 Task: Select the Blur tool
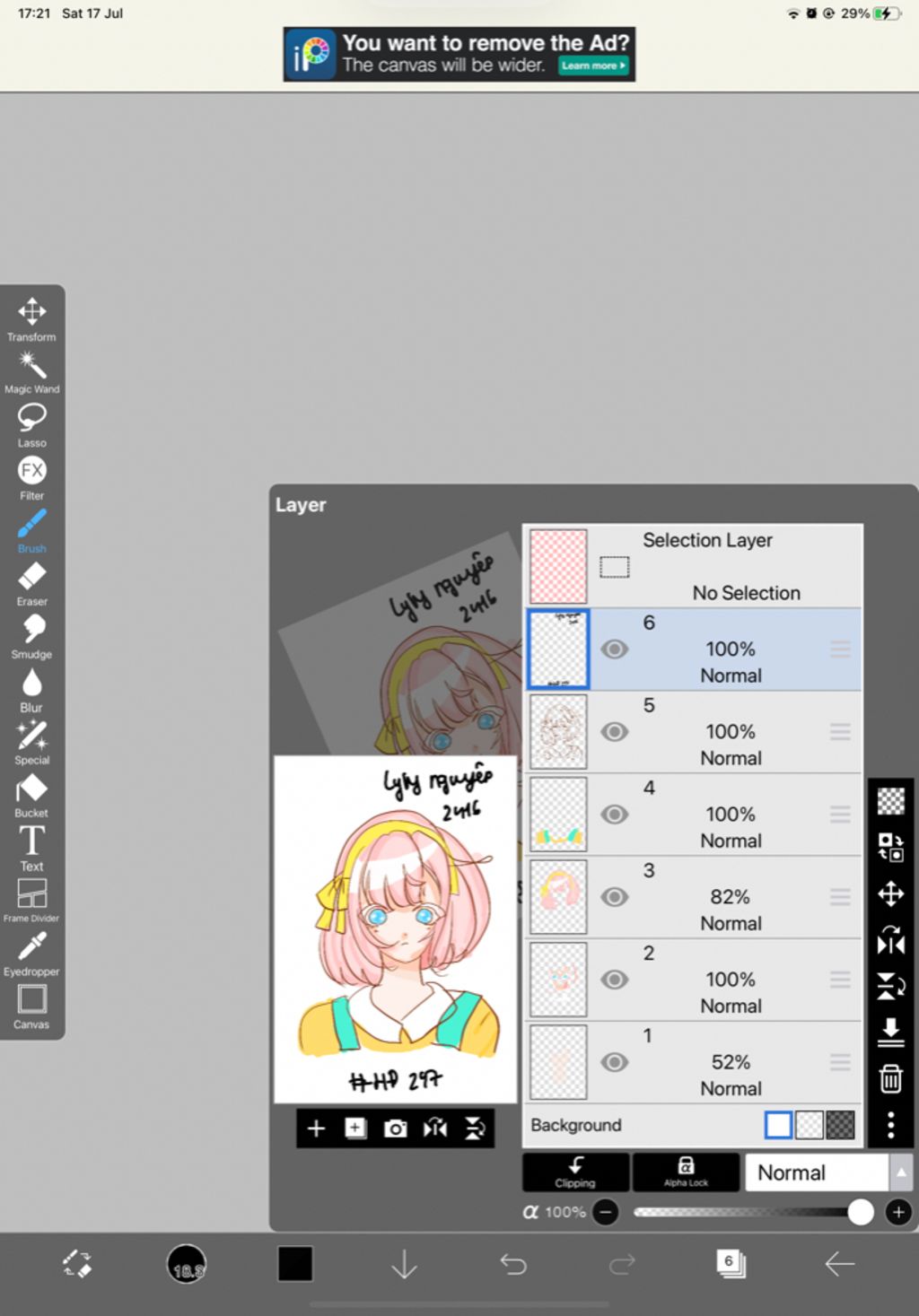click(31, 690)
